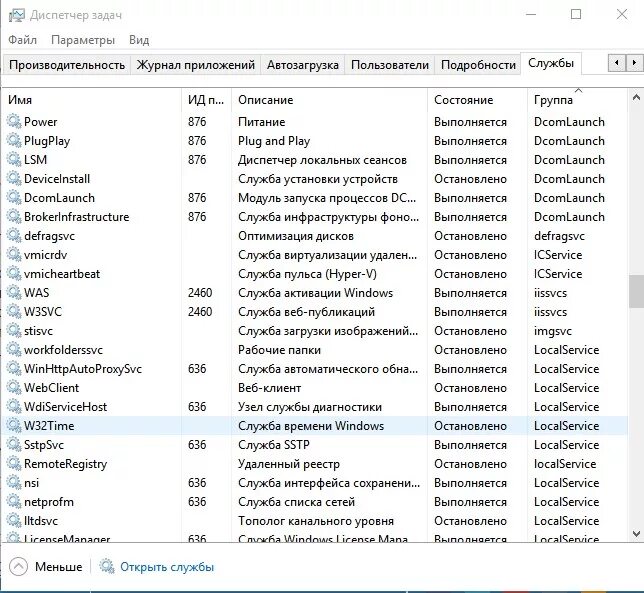Click the Plug and Play description
Image resolution: width=644 pixels, height=593 pixels.
point(274,141)
